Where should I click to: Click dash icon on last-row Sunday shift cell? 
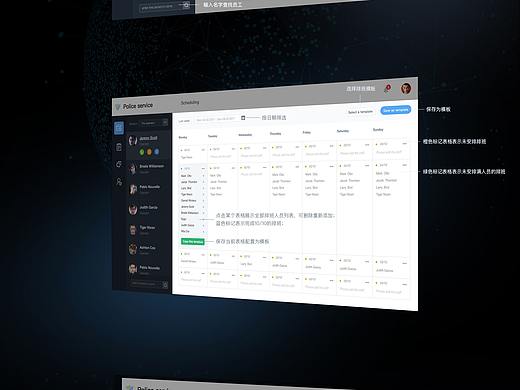pyautogui.click(x=404, y=284)
